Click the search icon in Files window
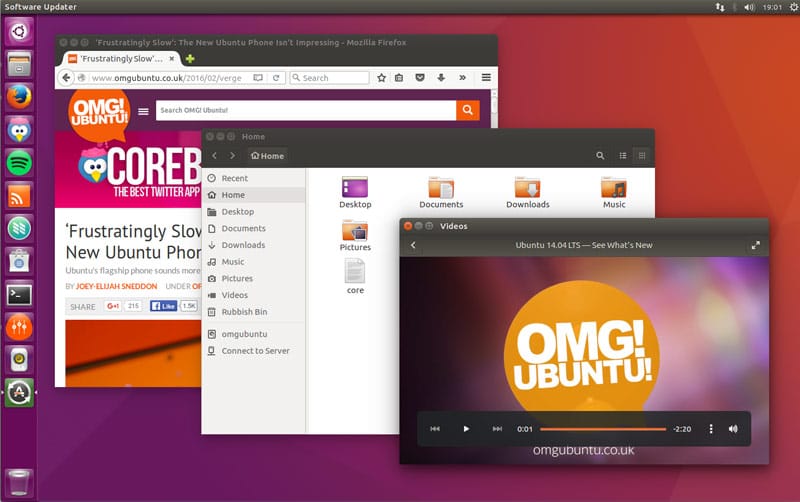This screenshot has height=502, width=800. pyautogui.click(x=600, y=156)
